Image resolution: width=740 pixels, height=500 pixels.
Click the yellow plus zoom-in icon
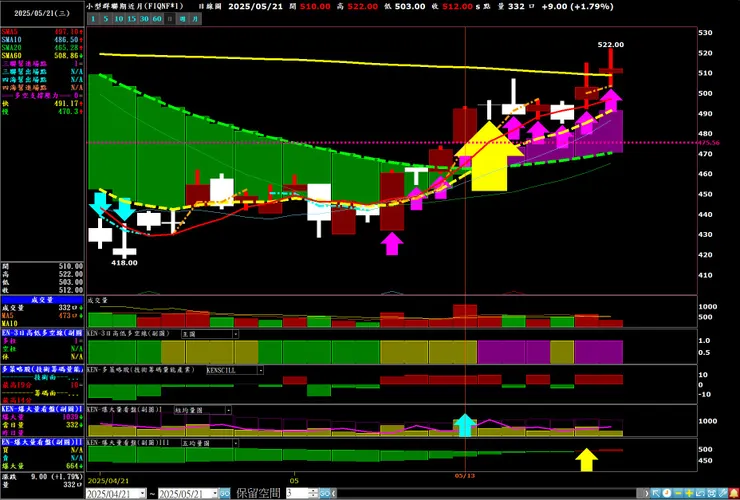(x=689, y=493)
